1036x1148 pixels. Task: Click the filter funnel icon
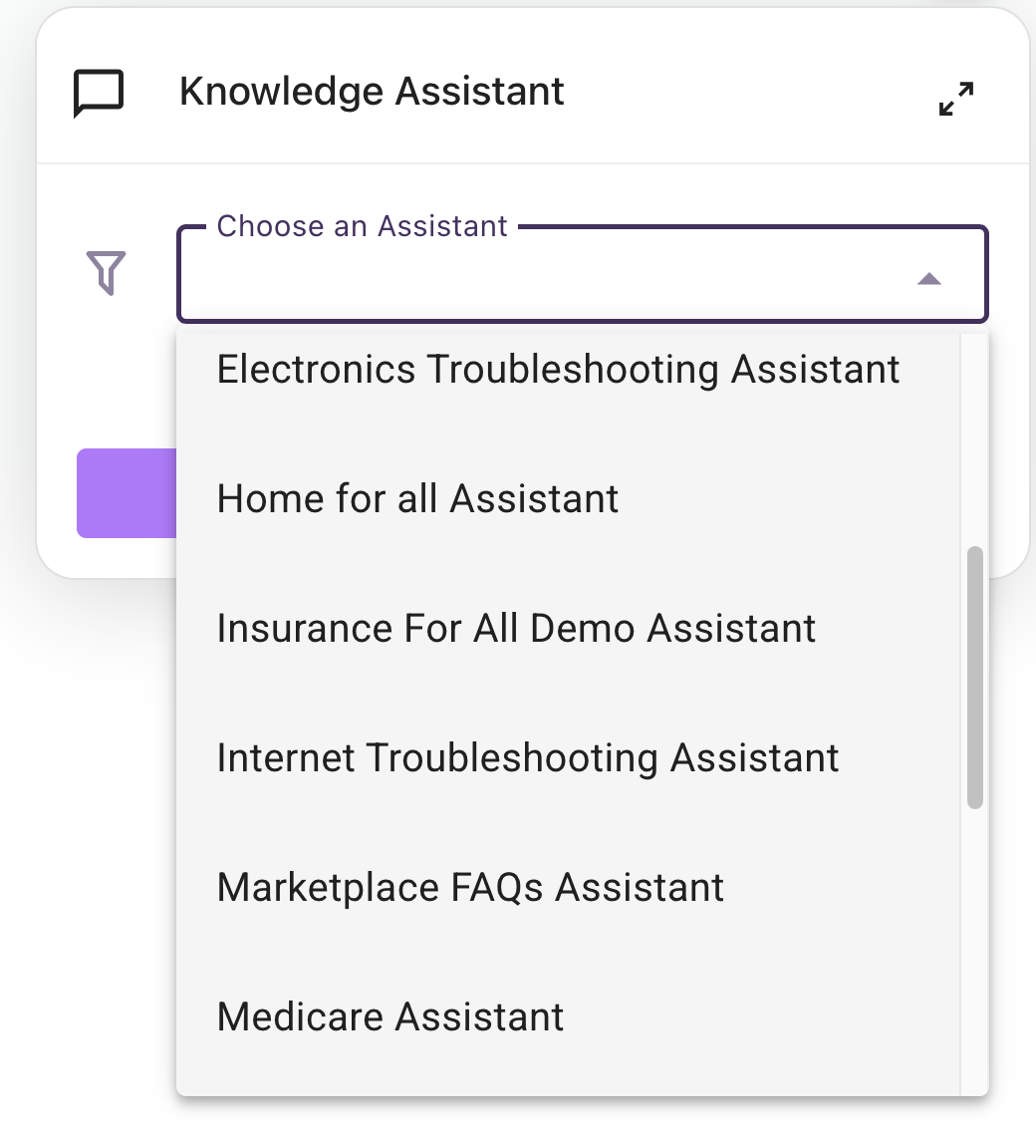point(107,273)
